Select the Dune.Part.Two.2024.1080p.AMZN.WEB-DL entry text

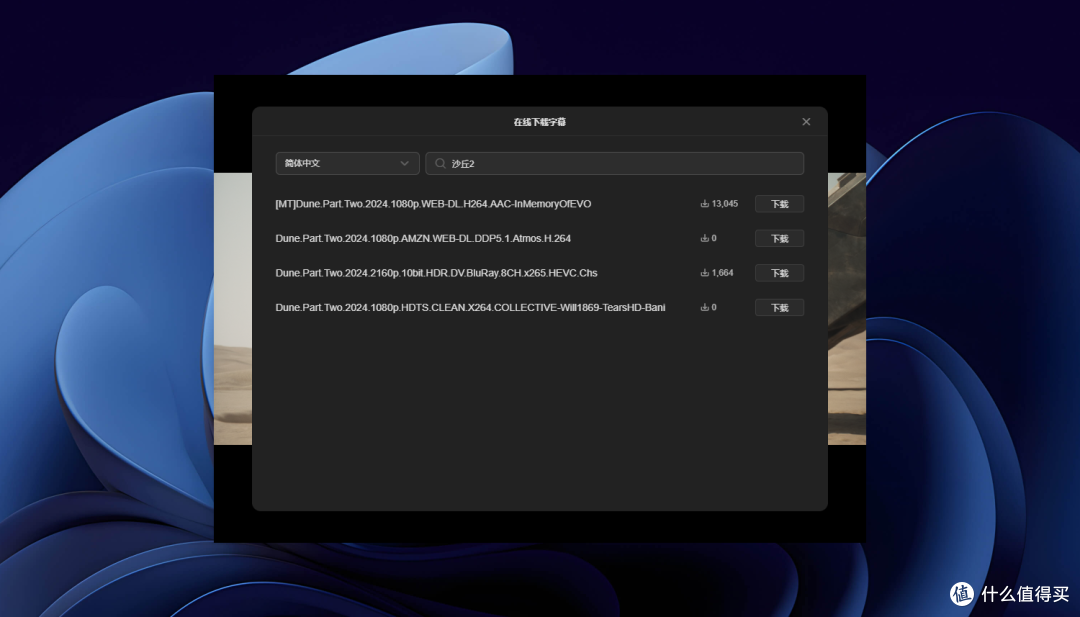click(423, 238)
